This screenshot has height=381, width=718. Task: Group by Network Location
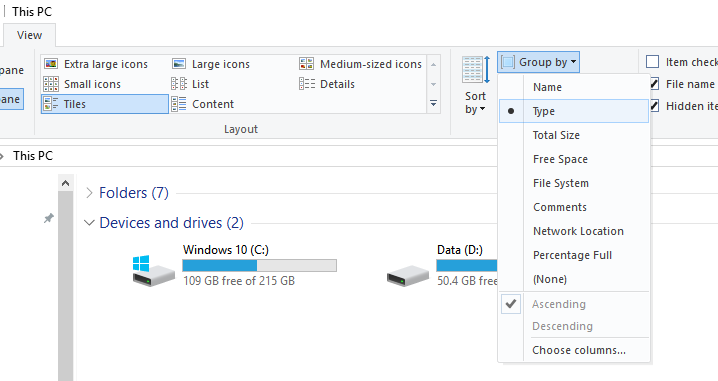(x=574, y=231)
